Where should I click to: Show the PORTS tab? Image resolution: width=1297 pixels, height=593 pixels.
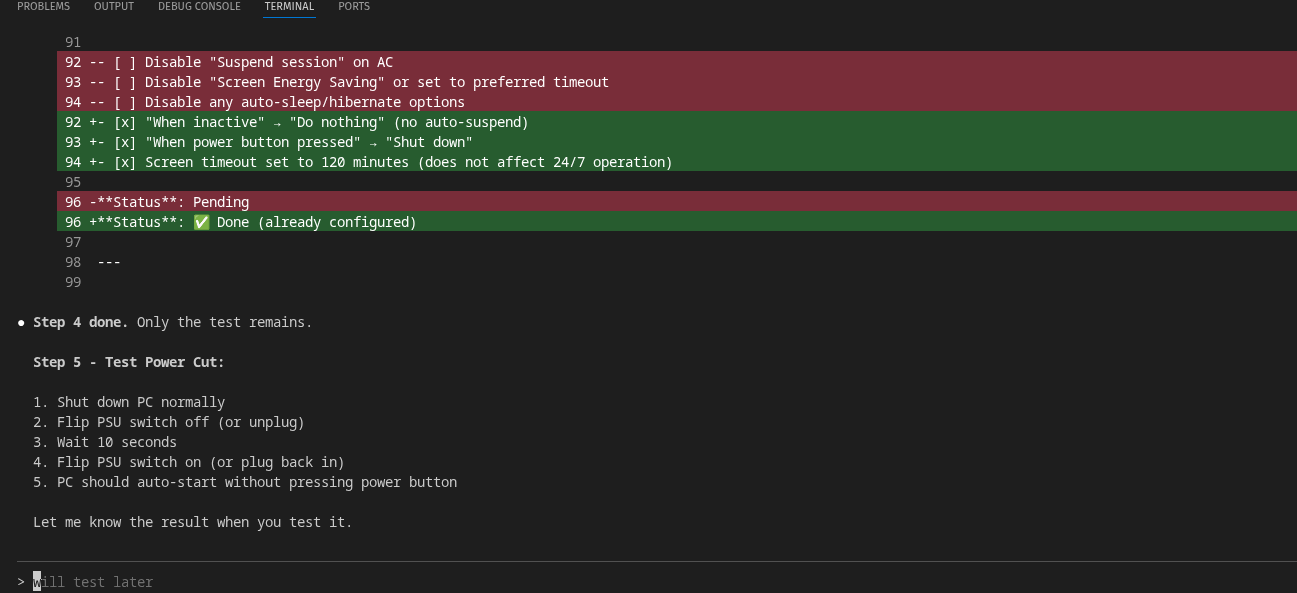coord(354,7)
